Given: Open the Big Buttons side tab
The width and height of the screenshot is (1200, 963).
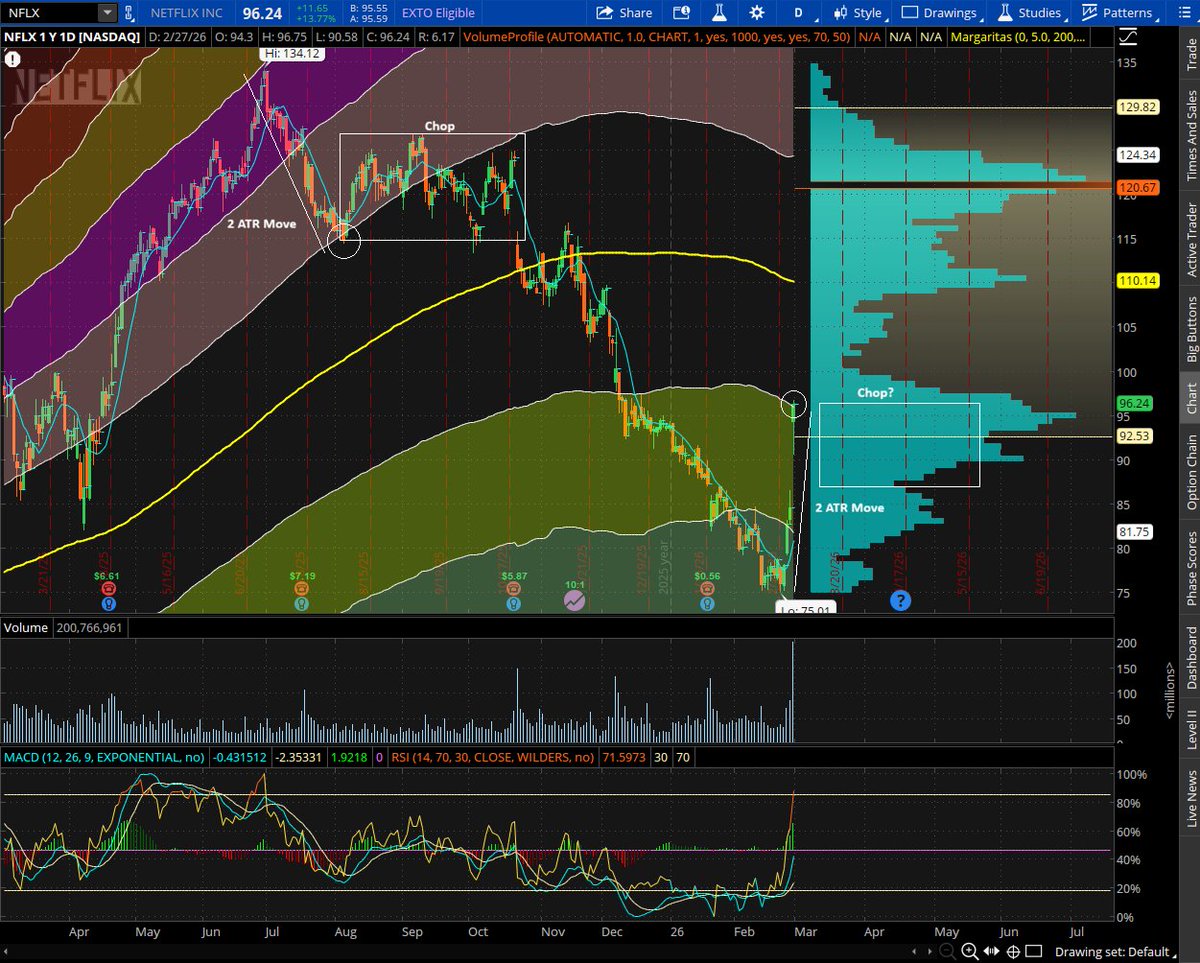Looking at the screenshot, I should tap(1190, 329).
